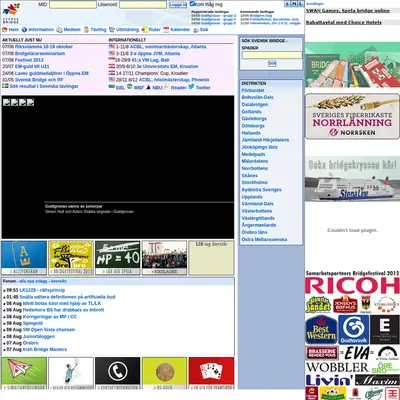Open the EBL link icon

point(112,87)
